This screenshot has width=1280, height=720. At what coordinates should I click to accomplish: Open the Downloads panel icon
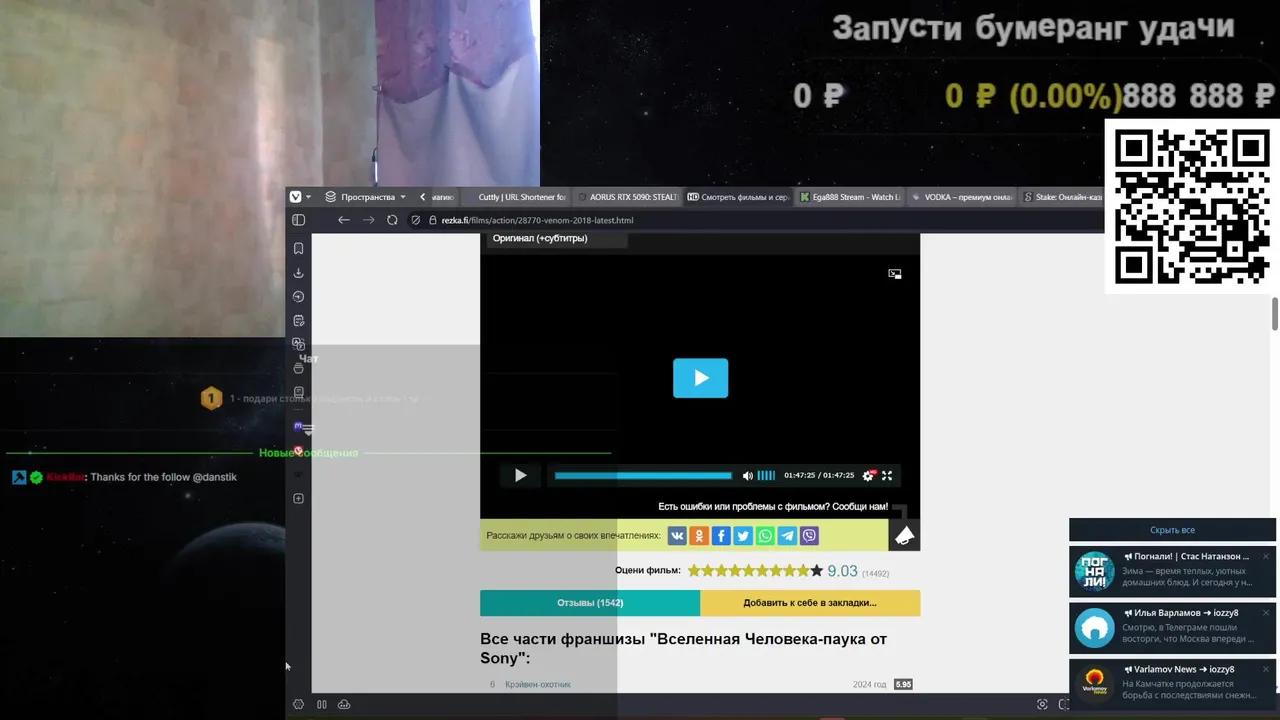(298, 272)
